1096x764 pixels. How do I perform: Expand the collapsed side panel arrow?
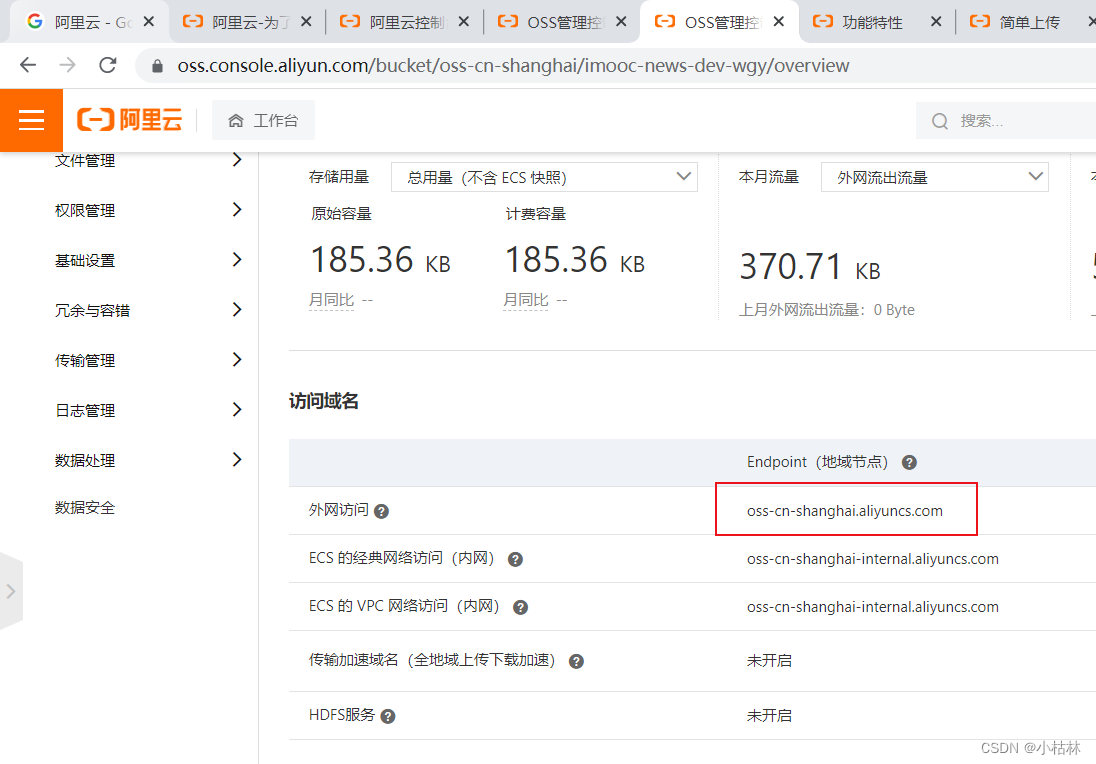(10, 591)
